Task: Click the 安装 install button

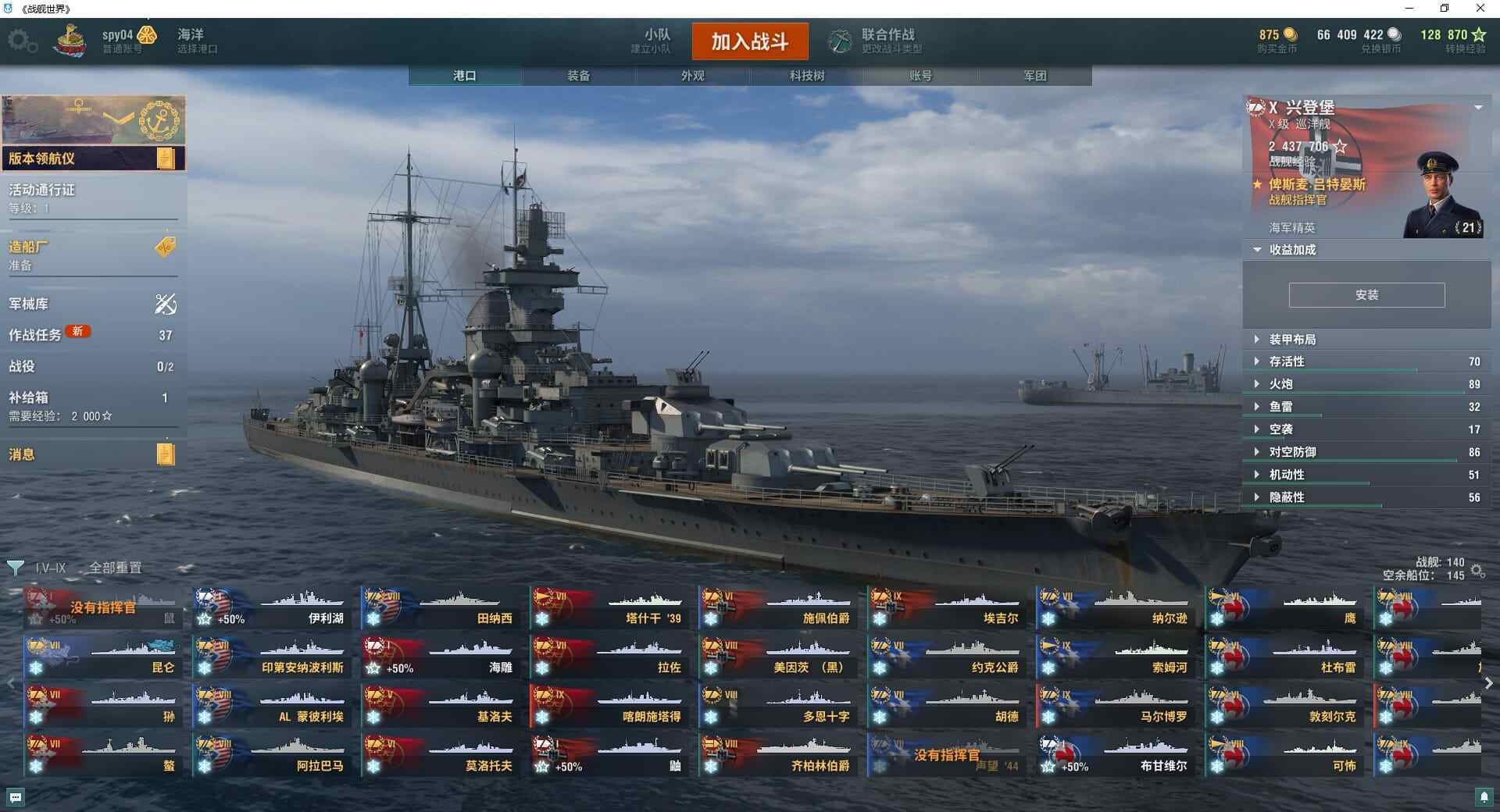Action: (x=1366, y=295)
